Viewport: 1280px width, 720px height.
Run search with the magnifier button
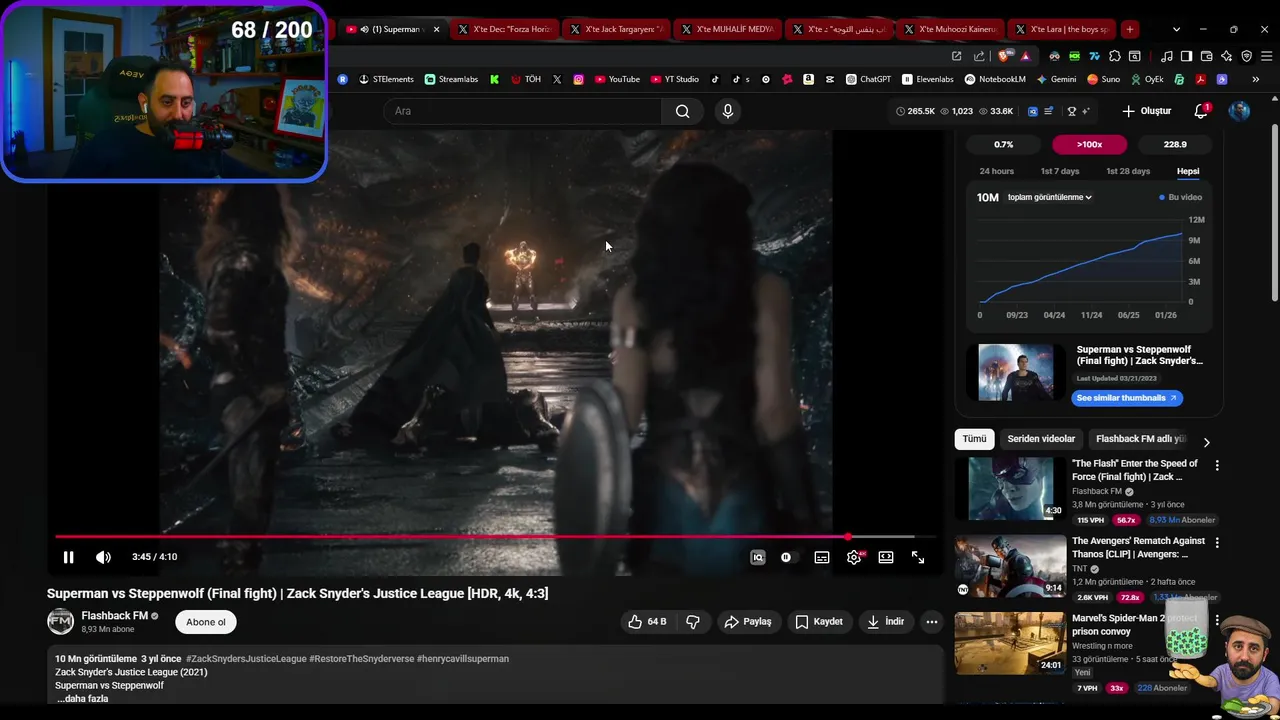point(682,111)
